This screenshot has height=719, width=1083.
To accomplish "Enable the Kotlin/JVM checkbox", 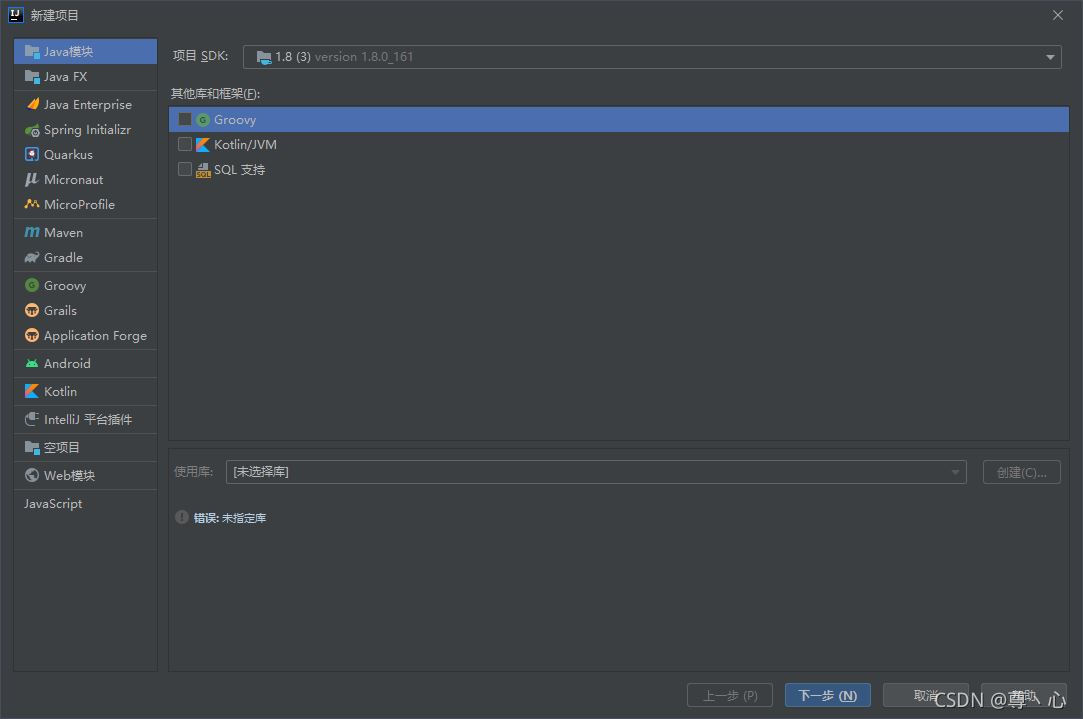I will click(x=184, y=144).
